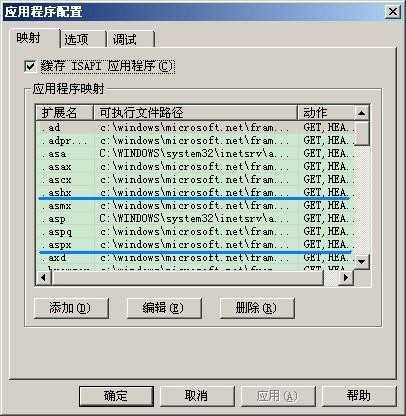The height and width of the screenshot is (416, 406).
Task: Click the 编辑 button
Action: (164, 308)
